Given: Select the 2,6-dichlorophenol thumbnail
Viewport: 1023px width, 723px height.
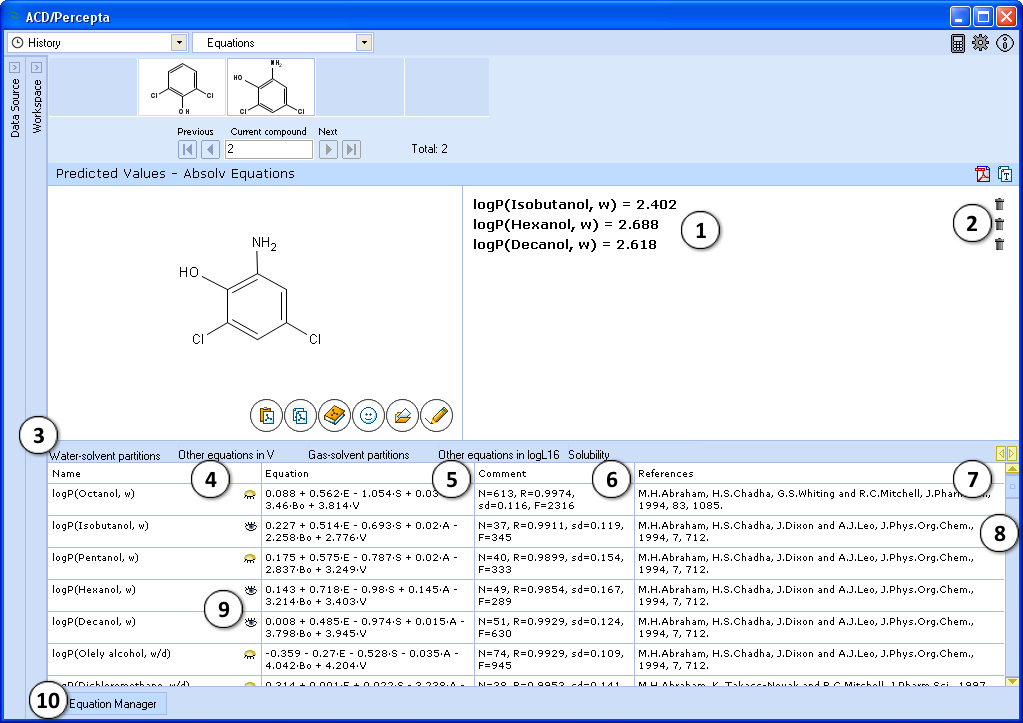Looking at the screenshot, I should [x=182, y=87].
